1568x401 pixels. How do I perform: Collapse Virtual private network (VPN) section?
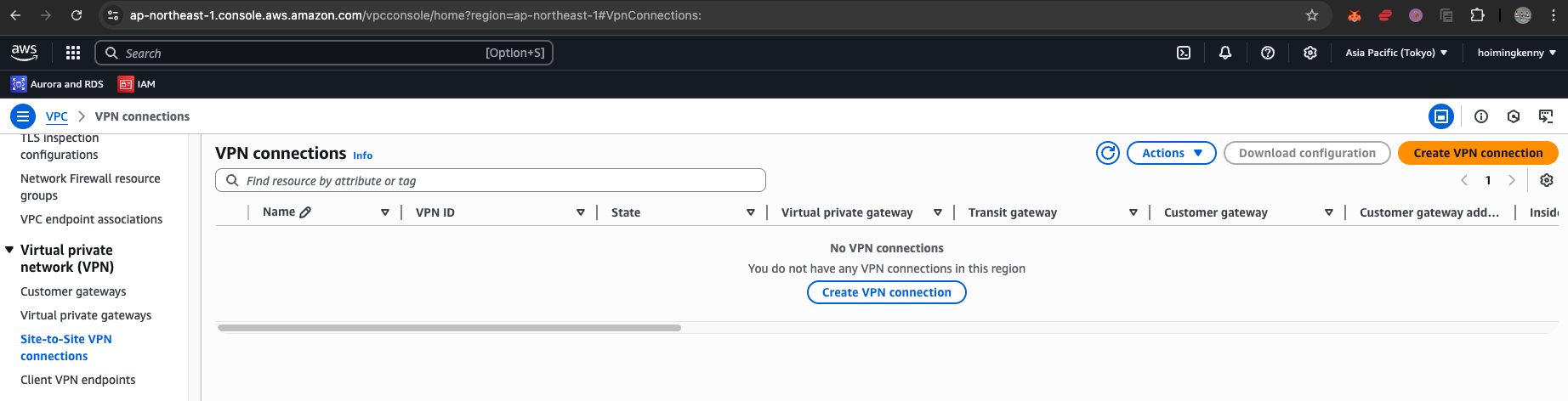[x=9, y=250]
